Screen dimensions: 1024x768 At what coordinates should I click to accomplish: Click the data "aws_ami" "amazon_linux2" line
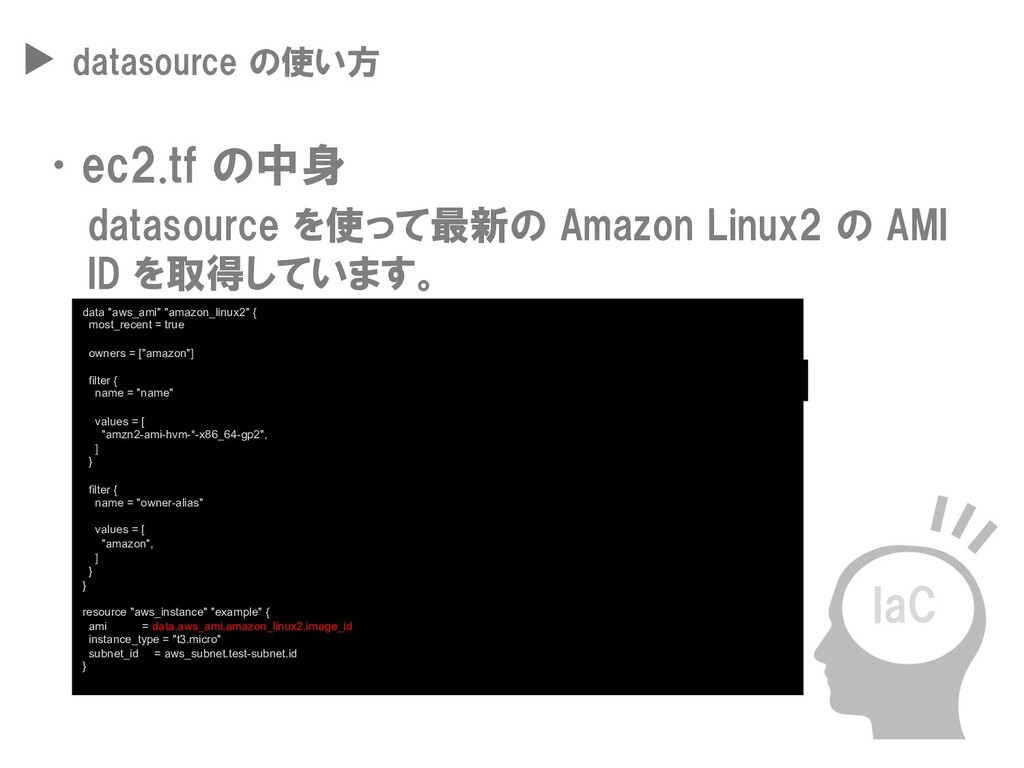tap(169, 312)
